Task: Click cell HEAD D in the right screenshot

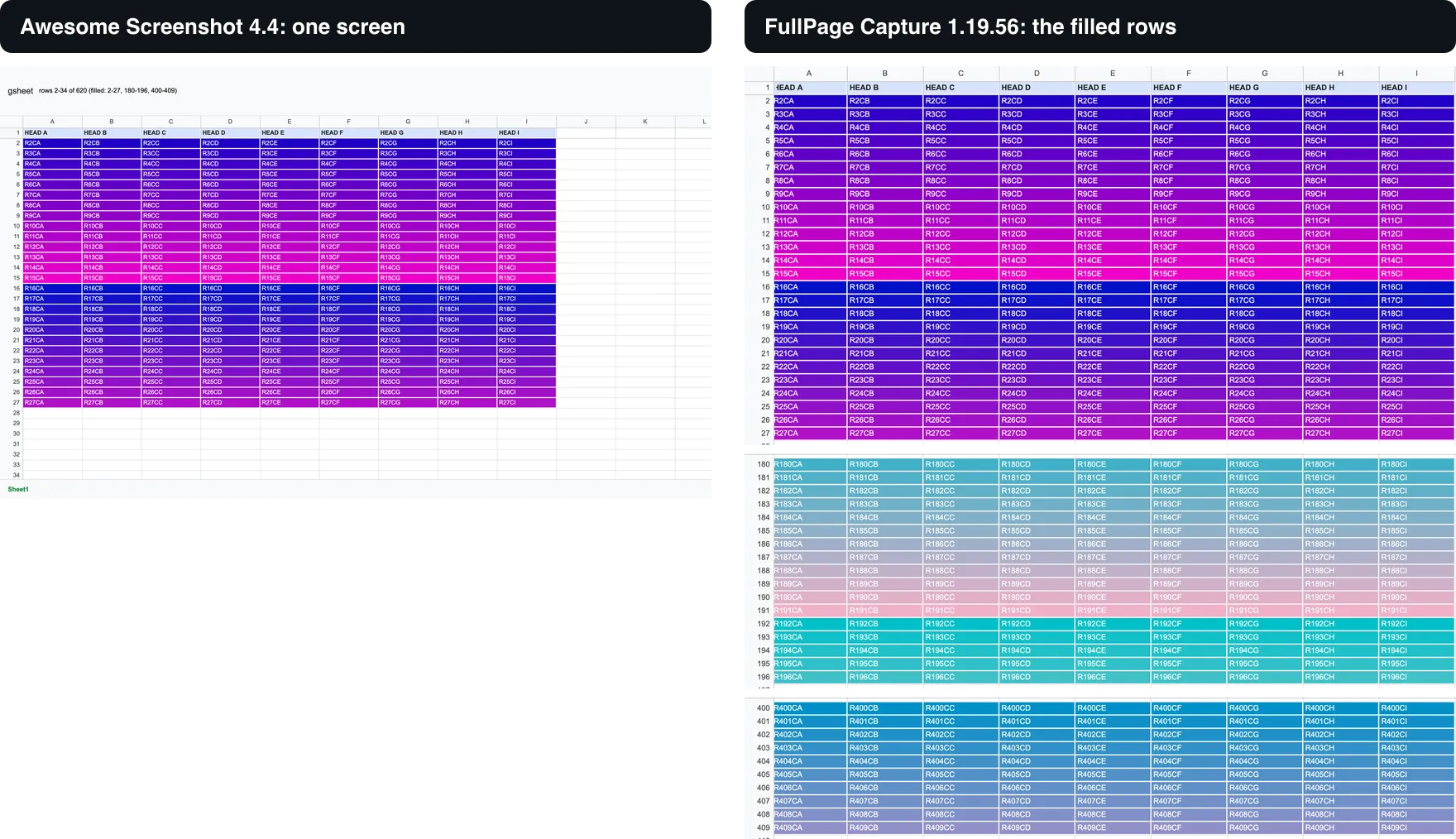Action: click(x=1037, y=88)
